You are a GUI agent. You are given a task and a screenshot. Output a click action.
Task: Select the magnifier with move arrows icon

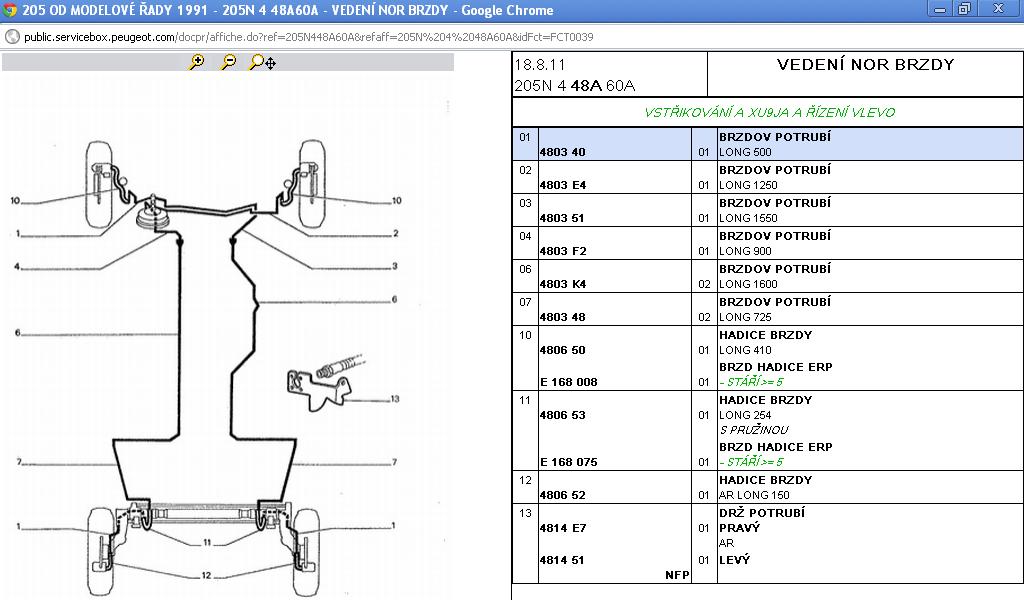[262, 62]
